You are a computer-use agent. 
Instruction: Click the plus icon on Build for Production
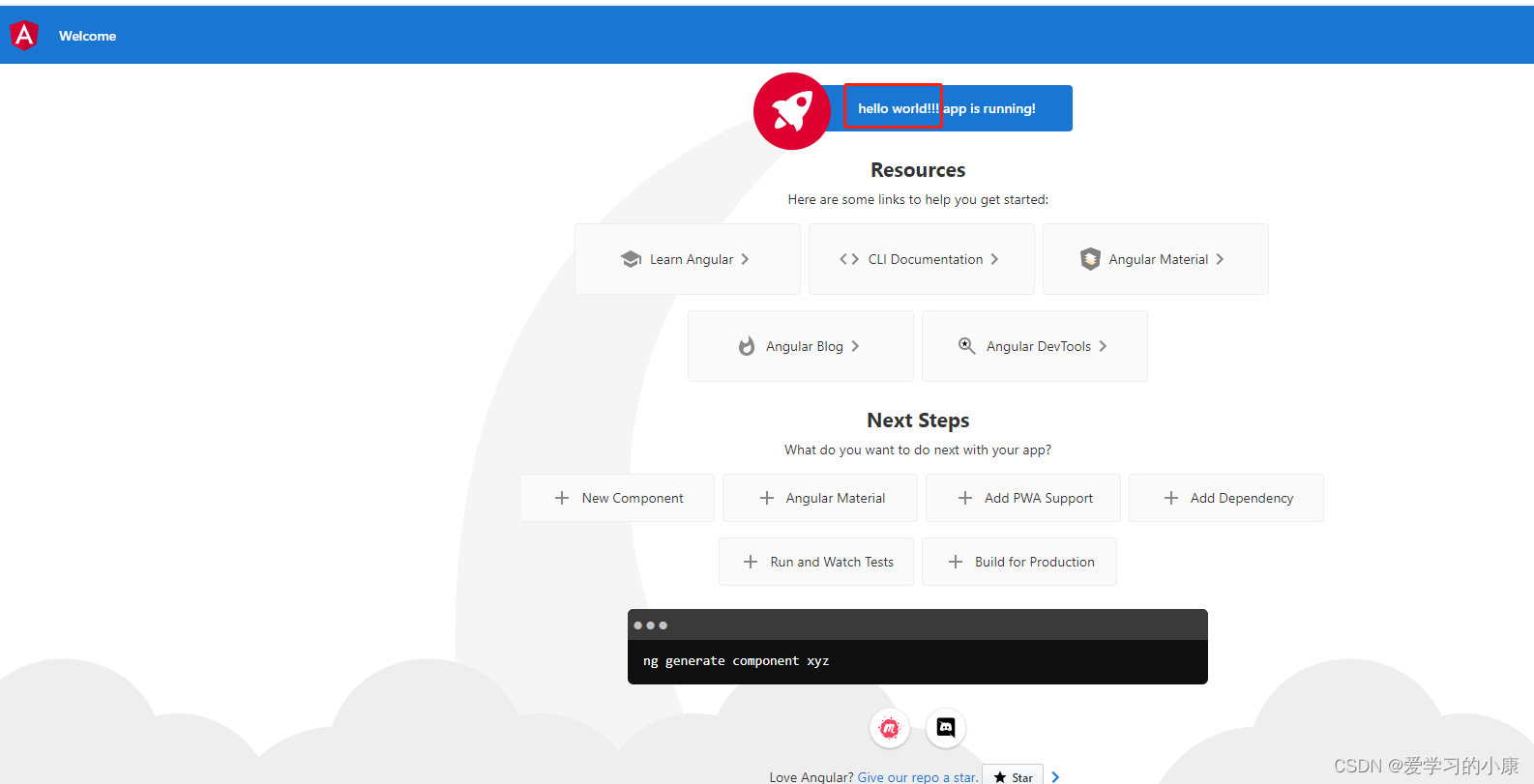(956, 562)
